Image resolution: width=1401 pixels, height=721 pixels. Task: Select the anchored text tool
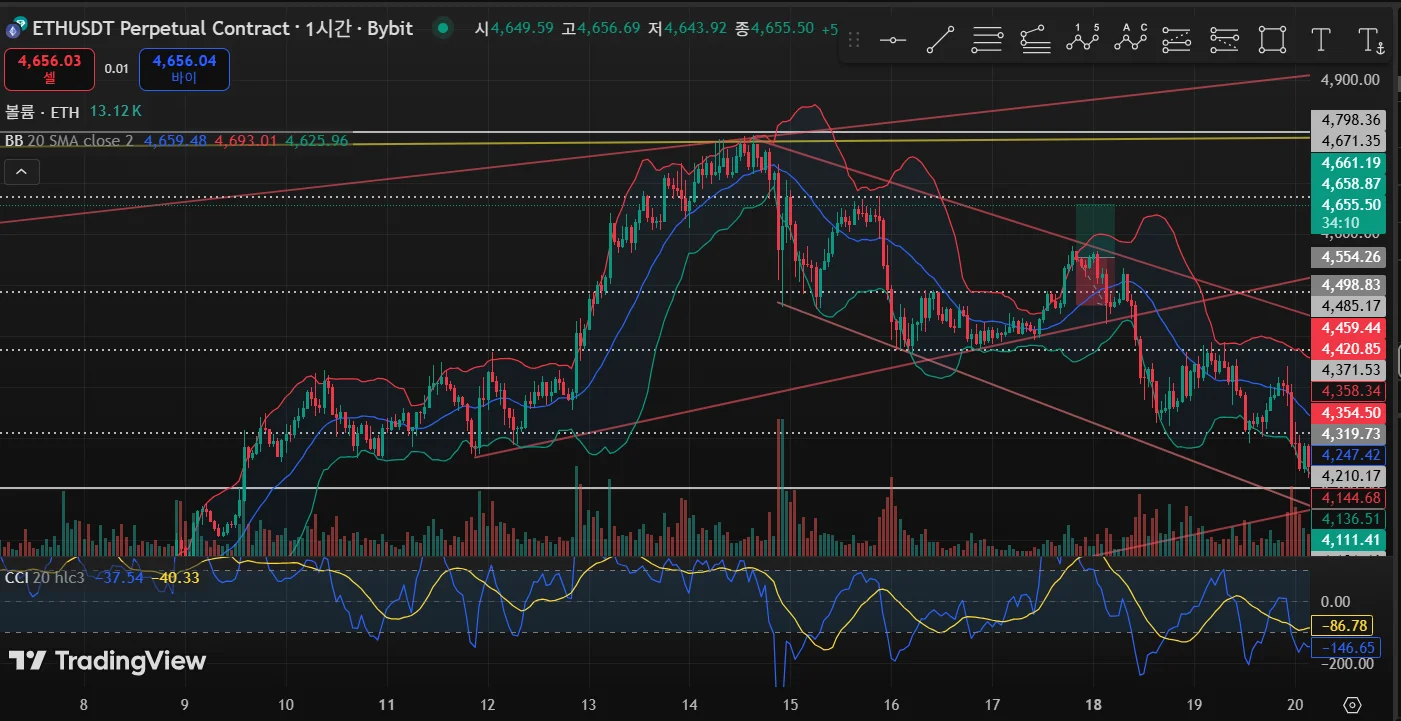click(1371, 40)
